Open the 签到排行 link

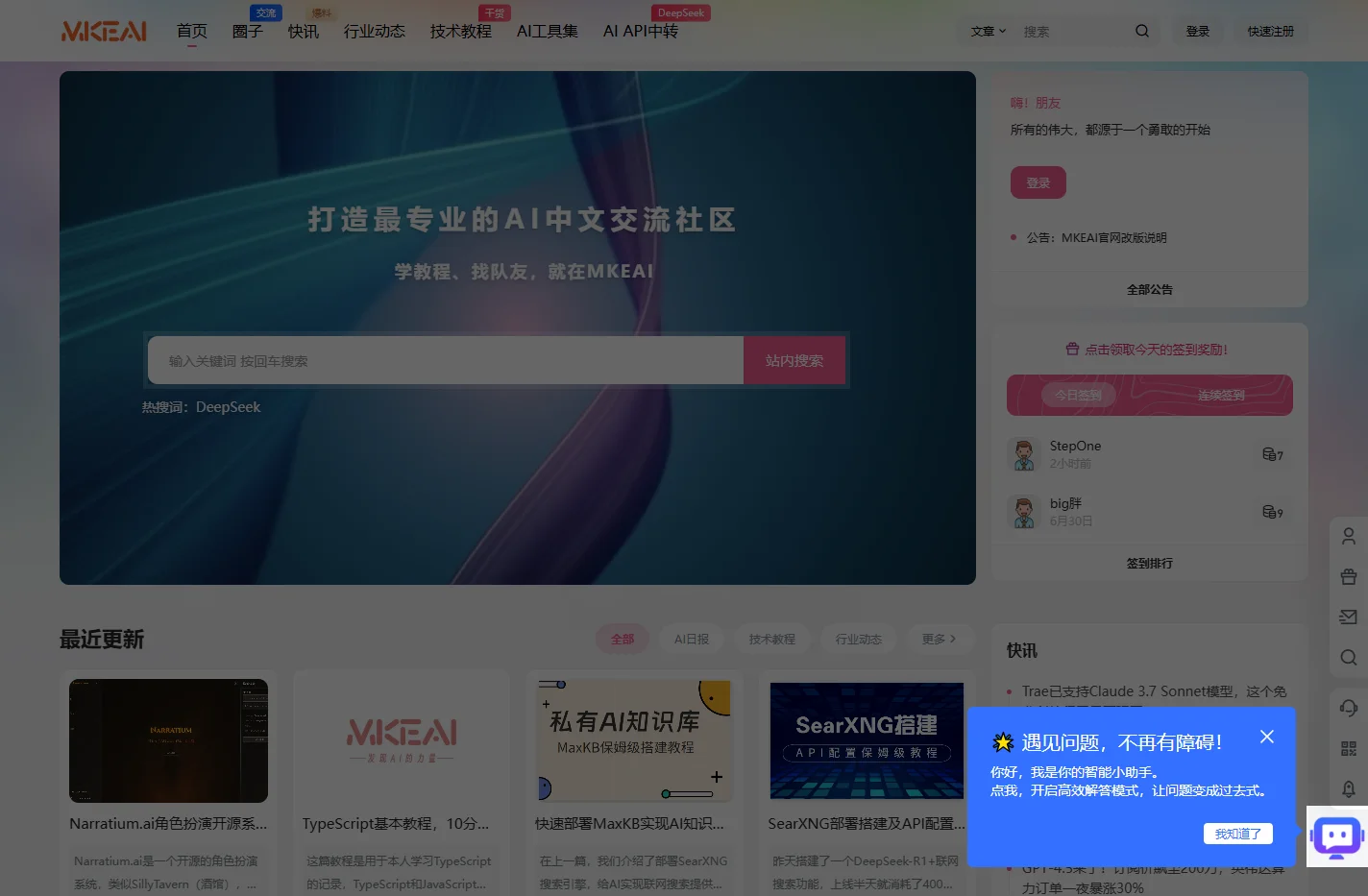click(x=1150, y=563)
